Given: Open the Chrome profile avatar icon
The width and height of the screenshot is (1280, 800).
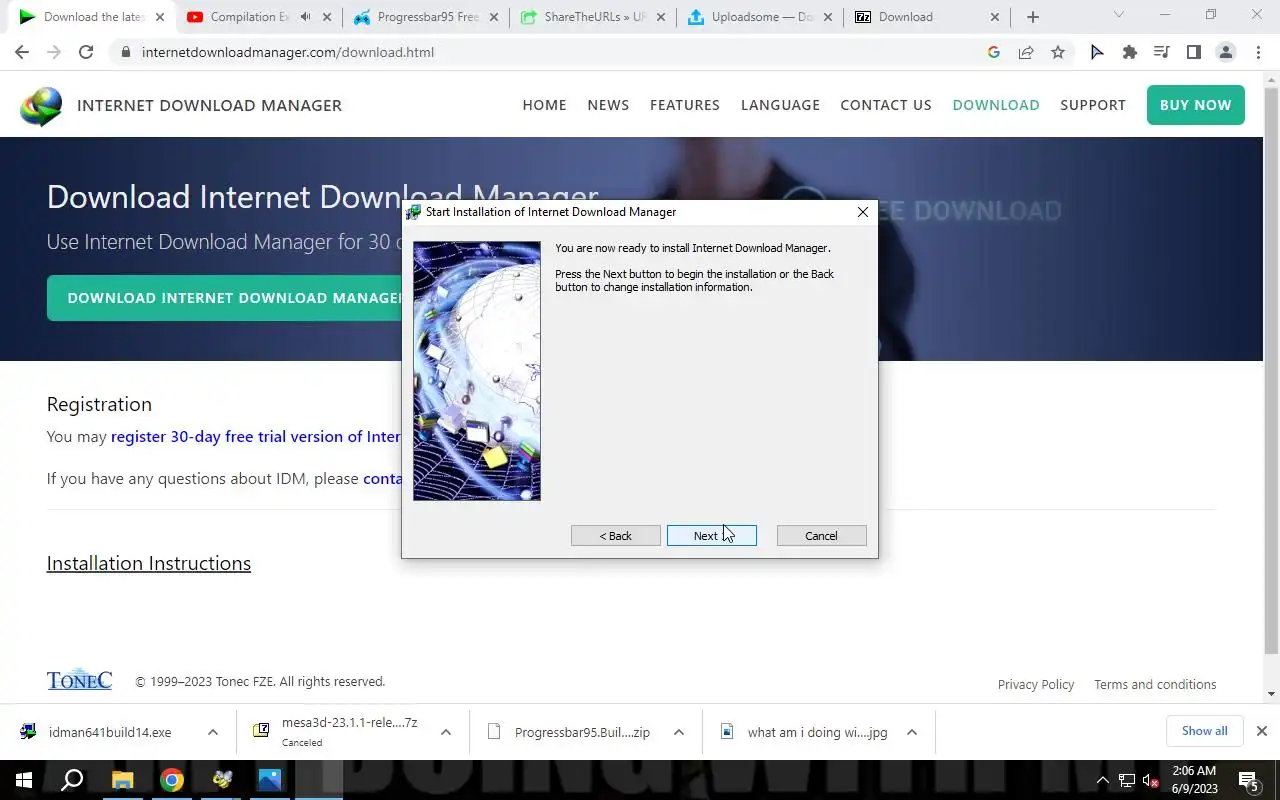Looking at the screenshot, I should pos(1226,52).
